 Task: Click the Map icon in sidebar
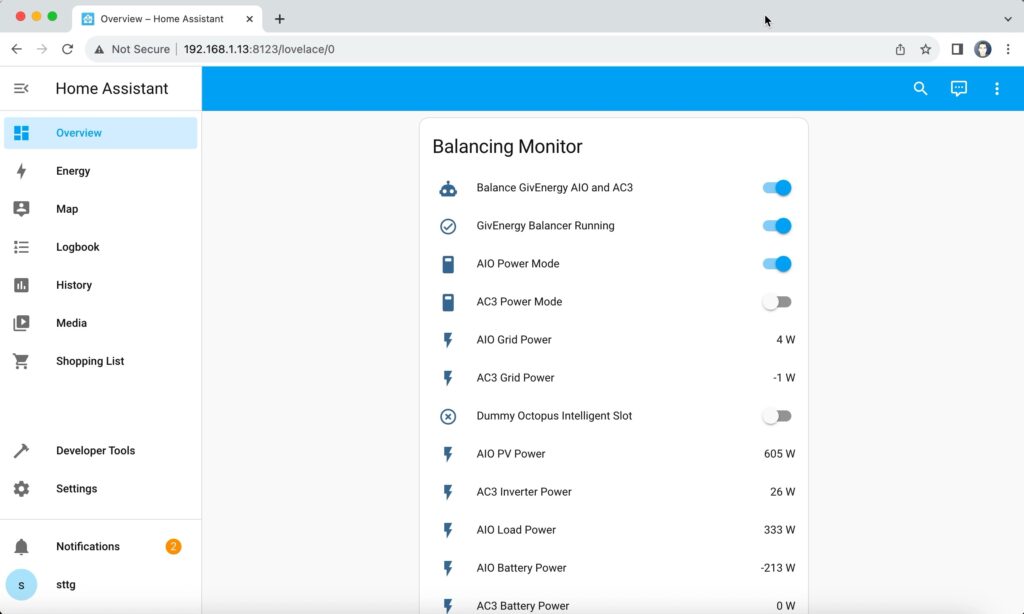pos(21,208)
